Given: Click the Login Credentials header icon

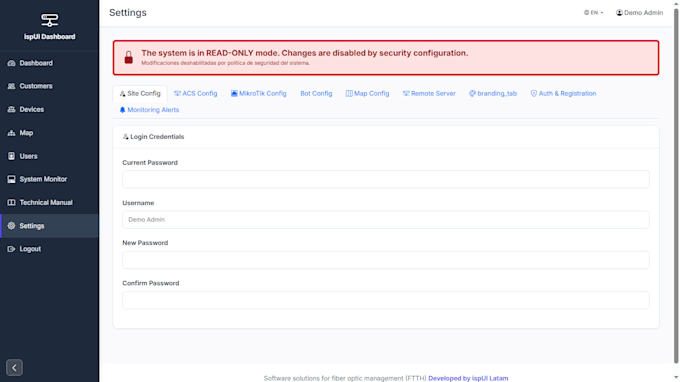Looking at the screenshot, I should [126, 137].
